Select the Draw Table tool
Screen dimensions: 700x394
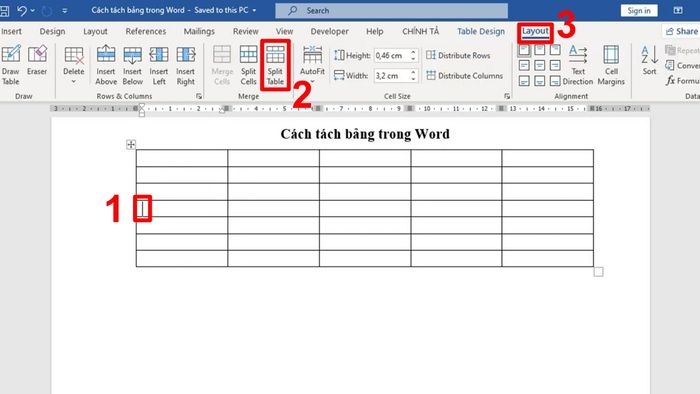(x=11, y=65)
